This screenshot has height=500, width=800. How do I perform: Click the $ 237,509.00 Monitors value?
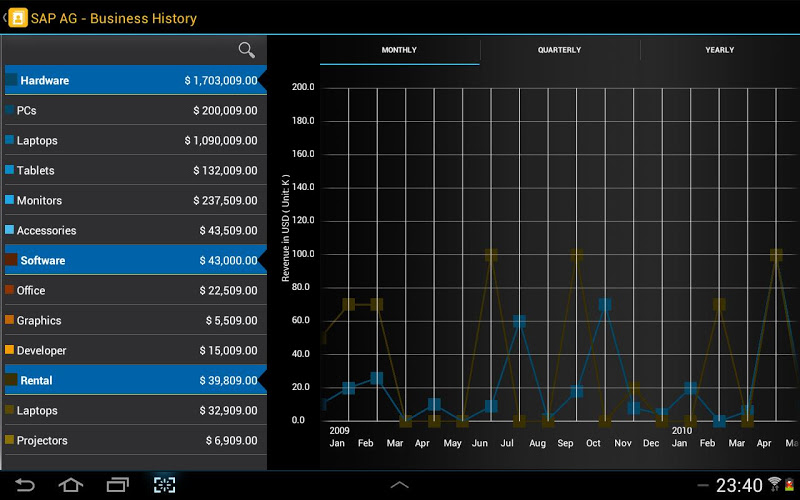[x=225, y=201]
